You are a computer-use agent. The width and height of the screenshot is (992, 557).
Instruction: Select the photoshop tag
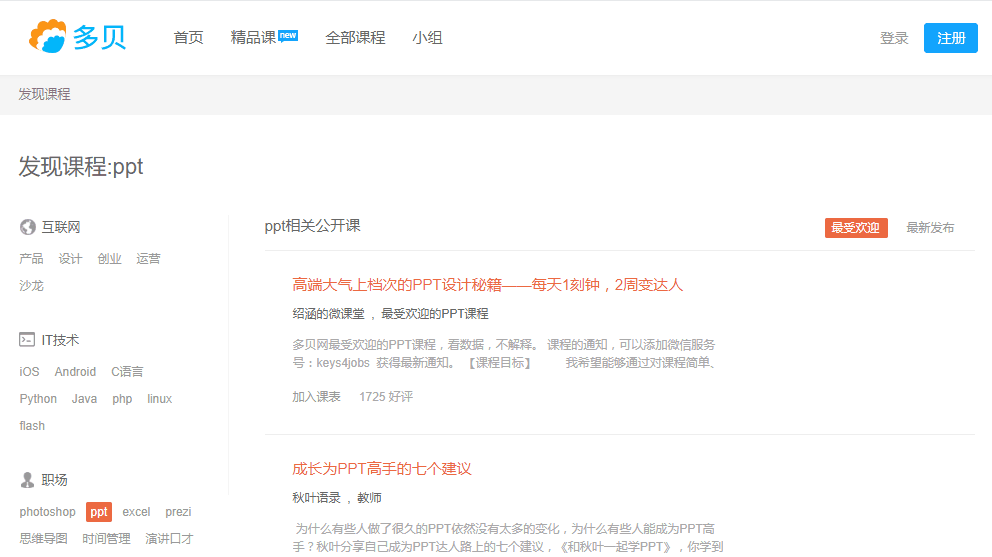[x=47, y=511]
